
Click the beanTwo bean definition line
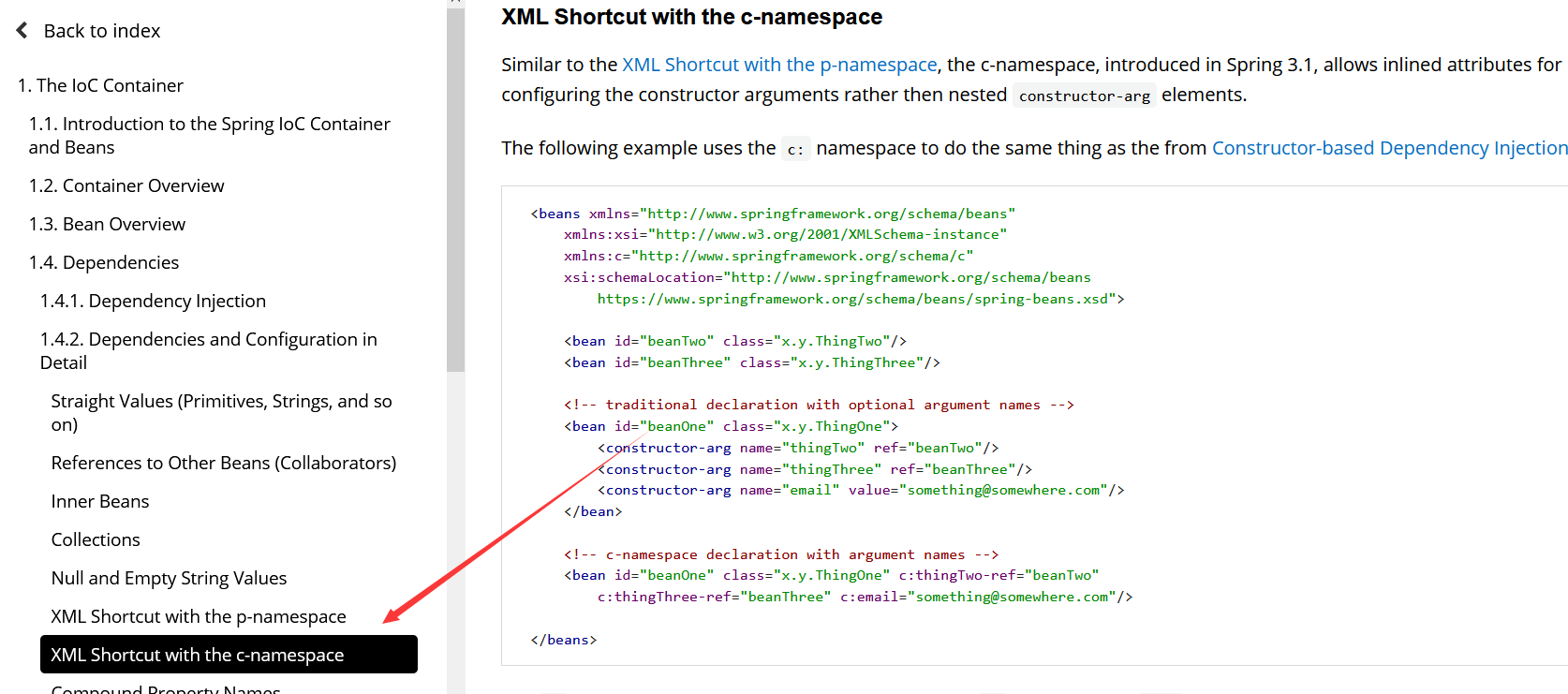735,341
